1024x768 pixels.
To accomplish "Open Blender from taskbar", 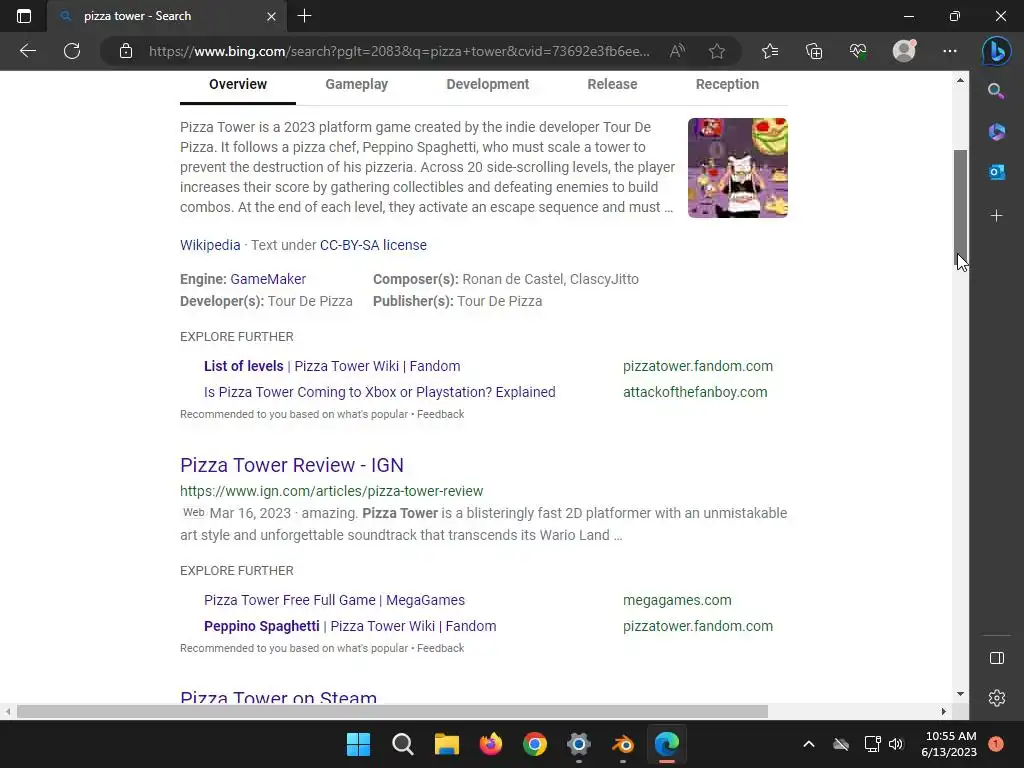I will pos(623,744).
